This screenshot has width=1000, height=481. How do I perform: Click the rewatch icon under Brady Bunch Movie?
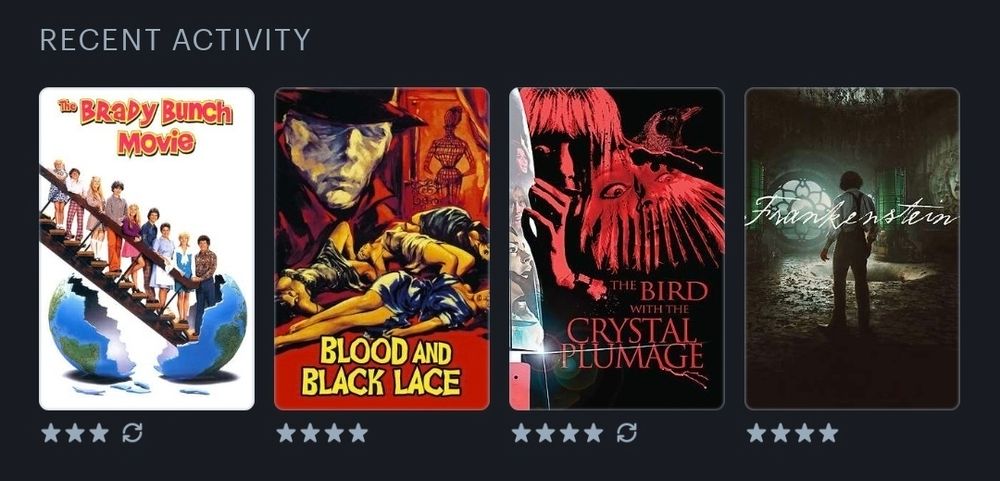point(132,433)
